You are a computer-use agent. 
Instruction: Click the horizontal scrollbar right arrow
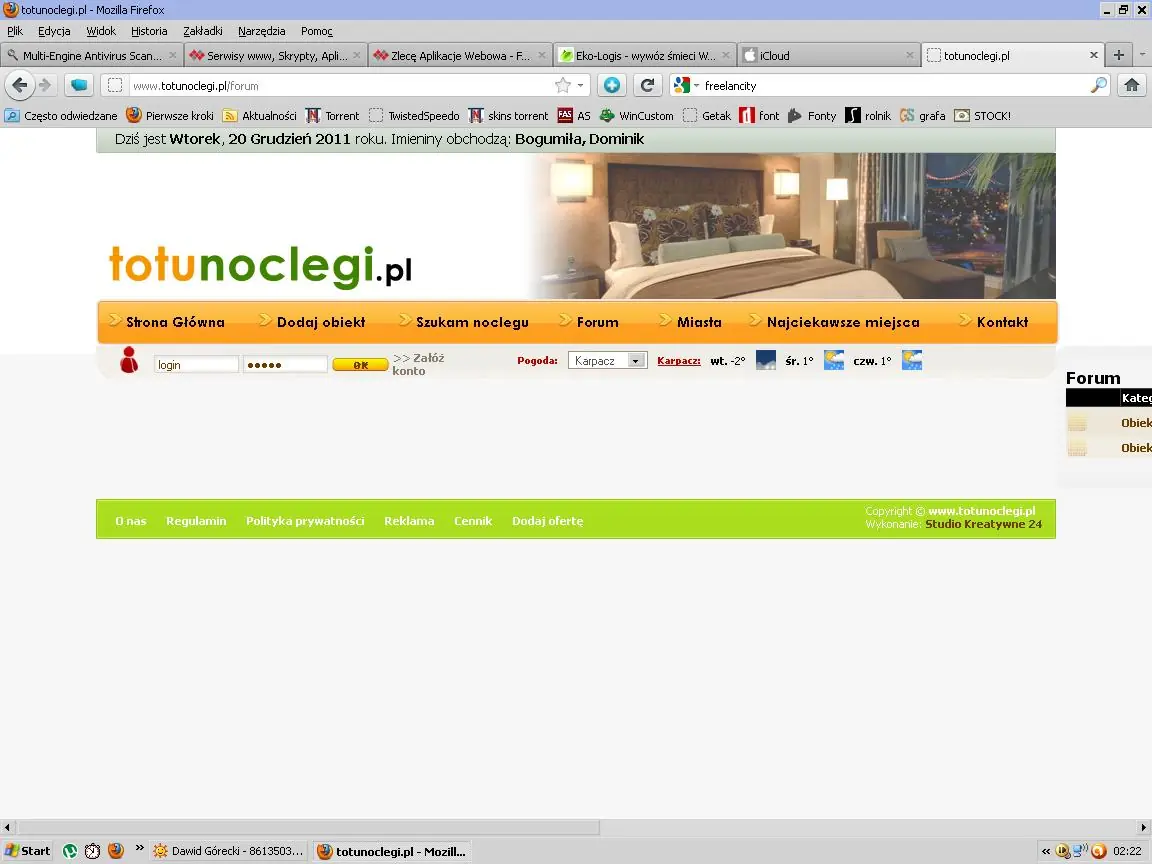click(x=1143, y=827)
